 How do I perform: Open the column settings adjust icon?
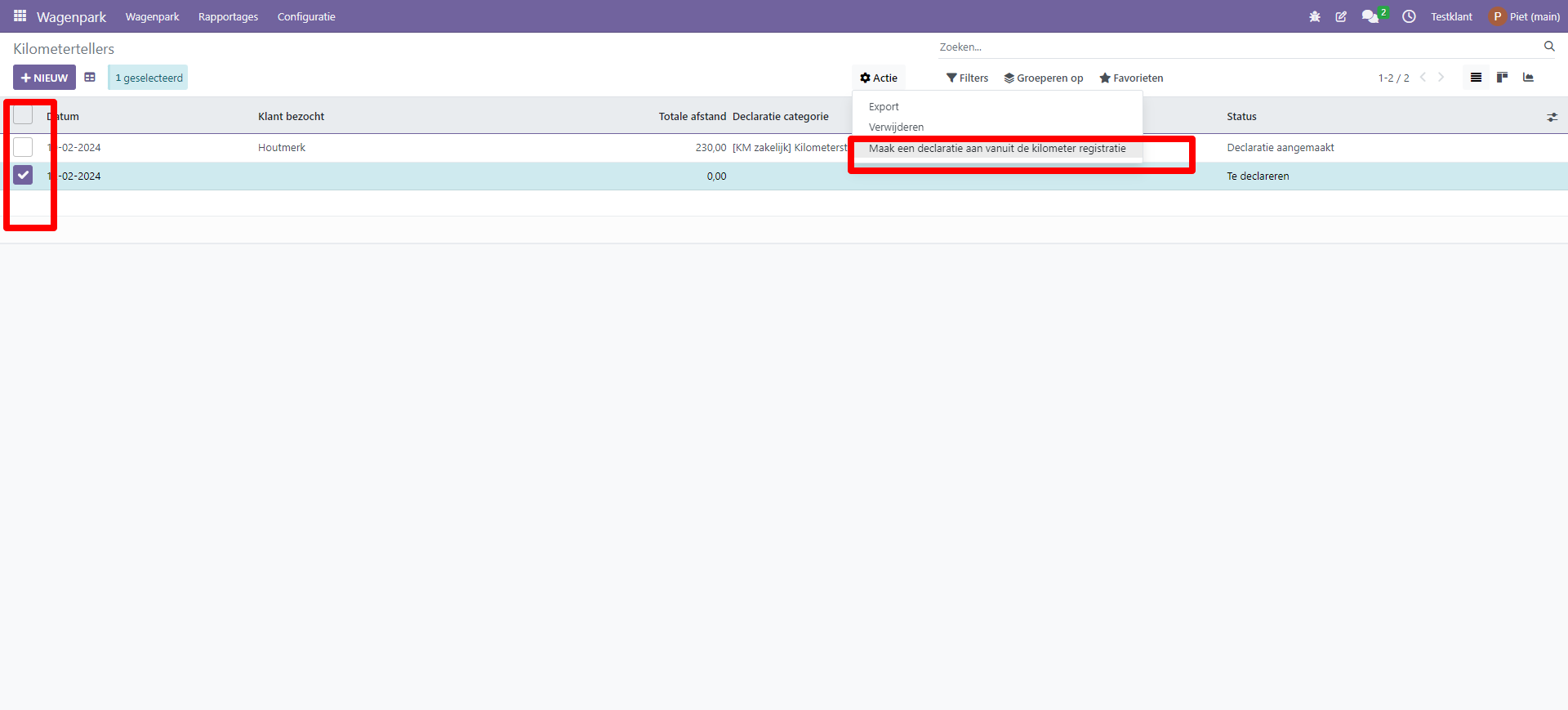[x=1552, y=117]
